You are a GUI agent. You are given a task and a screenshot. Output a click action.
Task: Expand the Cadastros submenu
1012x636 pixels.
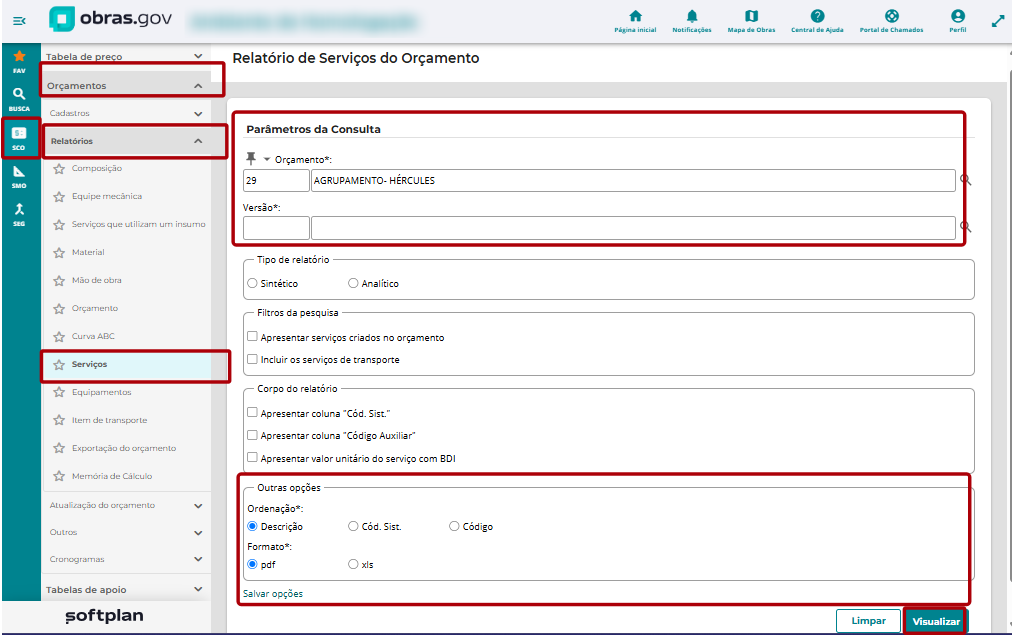(x=198, y=114)
